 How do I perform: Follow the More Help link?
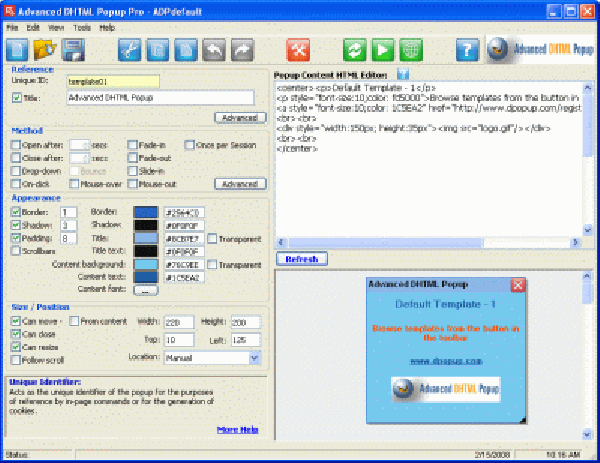click(x=238, y=430)
